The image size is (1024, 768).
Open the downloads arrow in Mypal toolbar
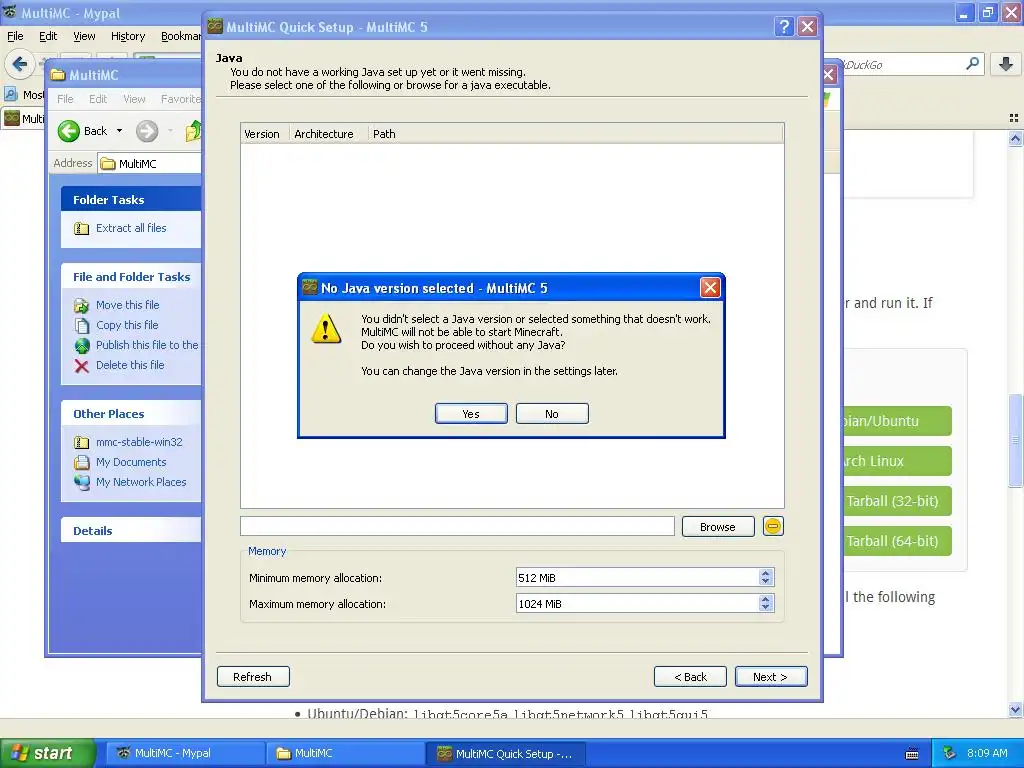[x=1006, y=64]
